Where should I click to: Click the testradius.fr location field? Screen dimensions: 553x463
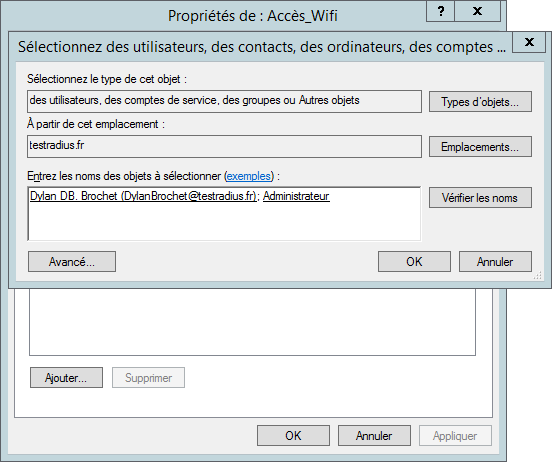tap(224, 146)
